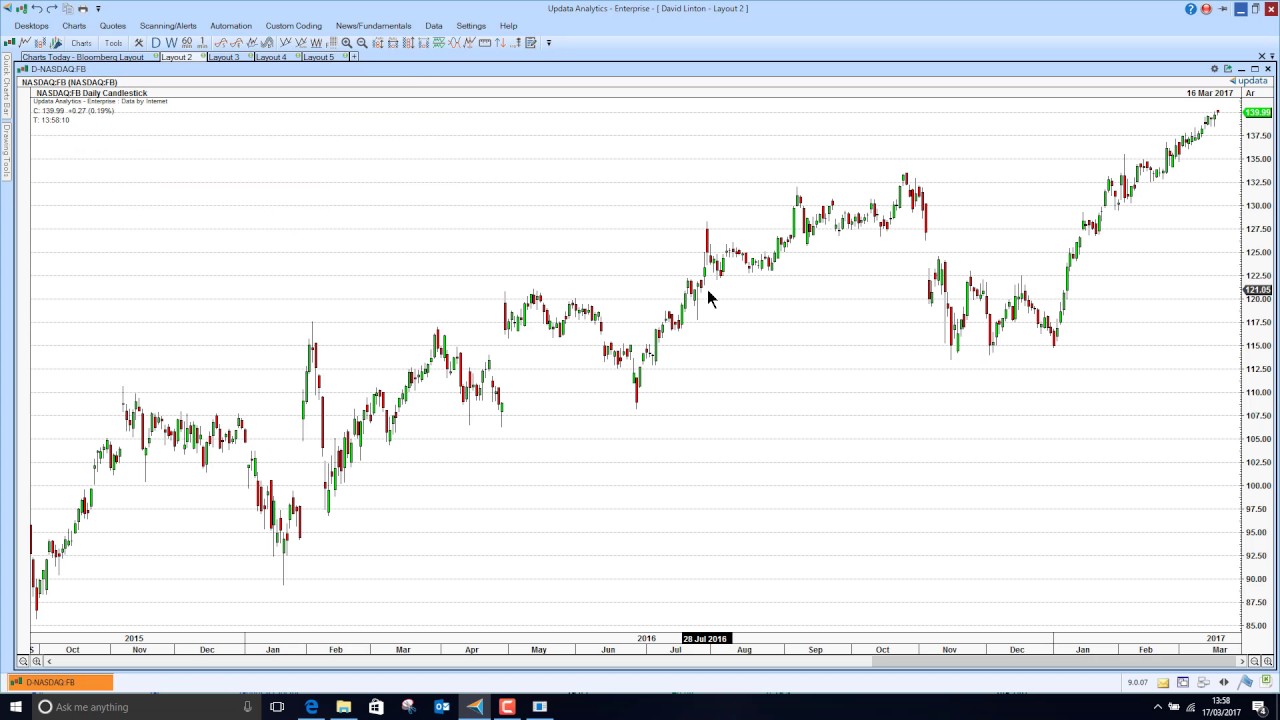Switch chart to Daily with D icon
Screen dimensions: 1280x720
coord(156,43)
